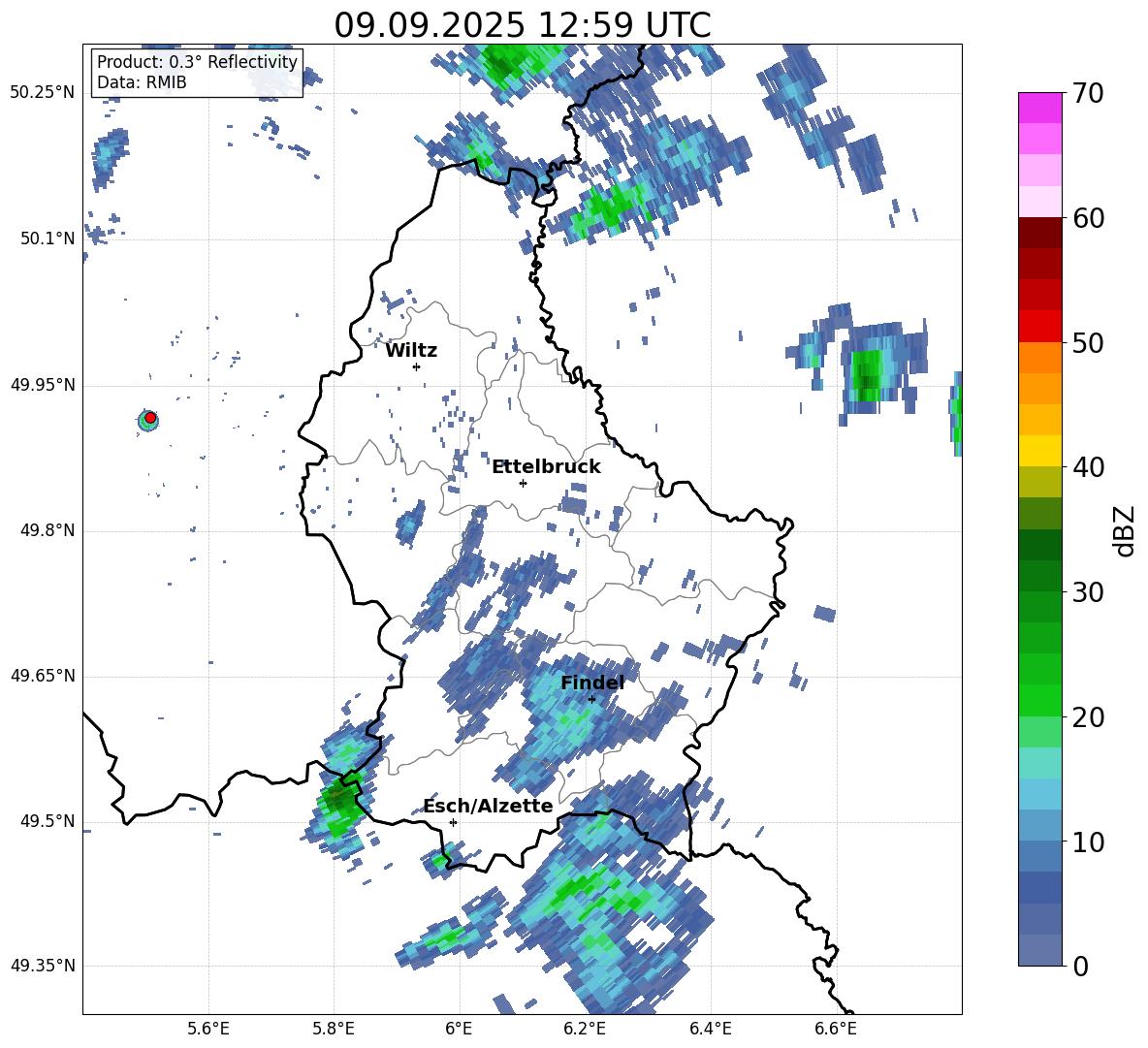Click the 50.1°N latitude label
This screenshot has height=1048, width=1148.
tap(48, 238)
